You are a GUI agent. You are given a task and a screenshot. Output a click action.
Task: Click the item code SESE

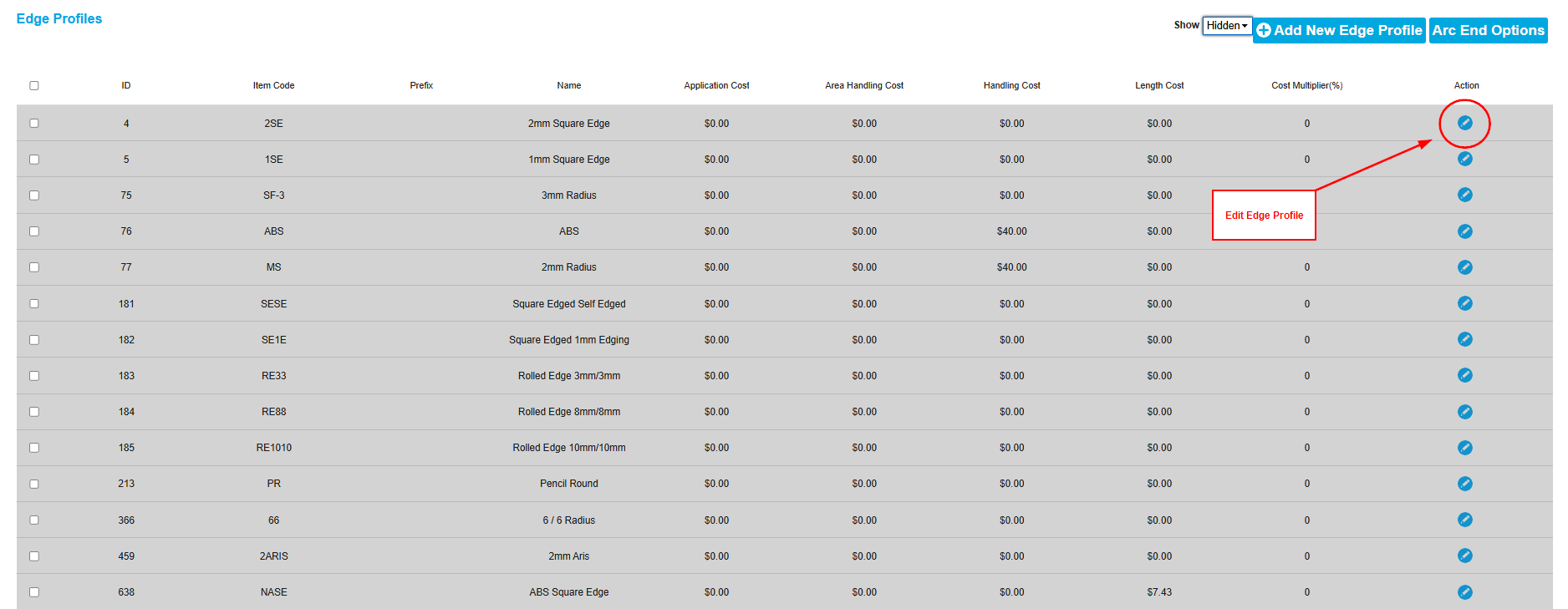[273, 304]
